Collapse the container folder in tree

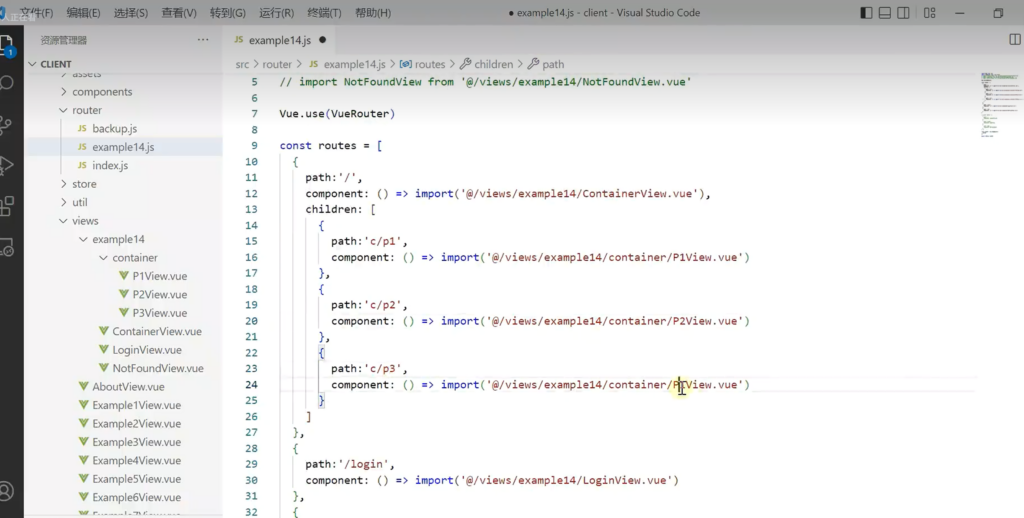coord(134,257)
